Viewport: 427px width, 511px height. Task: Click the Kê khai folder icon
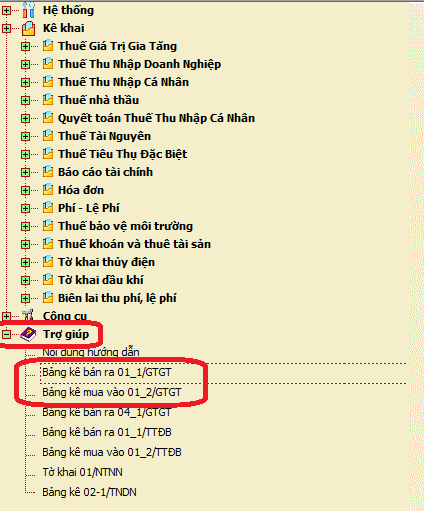[29, 28]
